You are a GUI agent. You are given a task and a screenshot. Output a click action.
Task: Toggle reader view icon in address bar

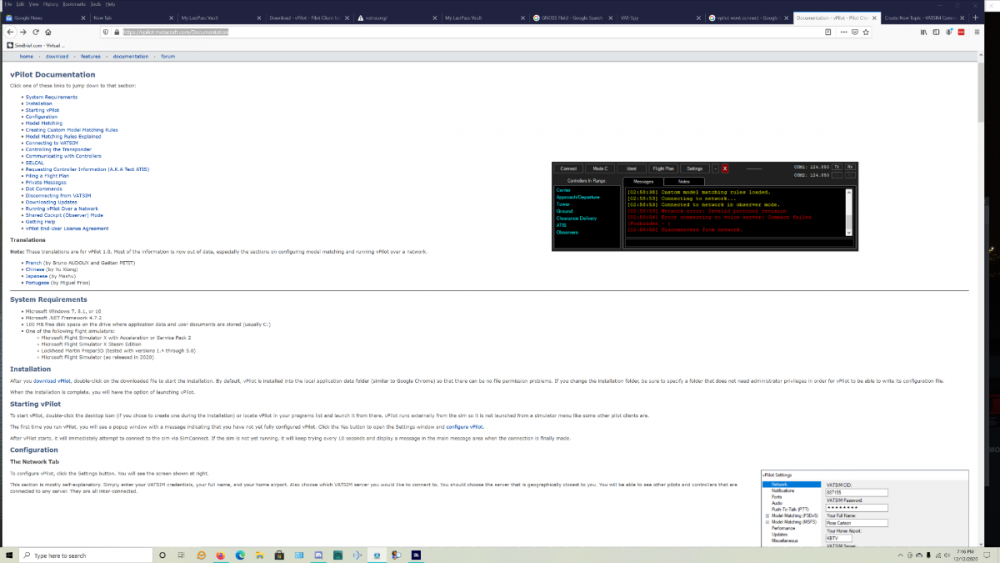pos(828,32)
